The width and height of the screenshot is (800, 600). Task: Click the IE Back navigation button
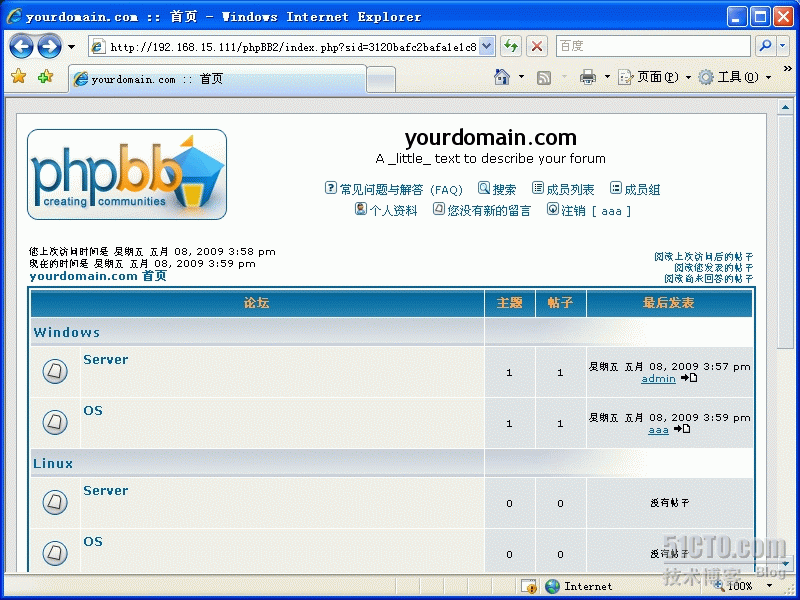[x=21, y=47]
